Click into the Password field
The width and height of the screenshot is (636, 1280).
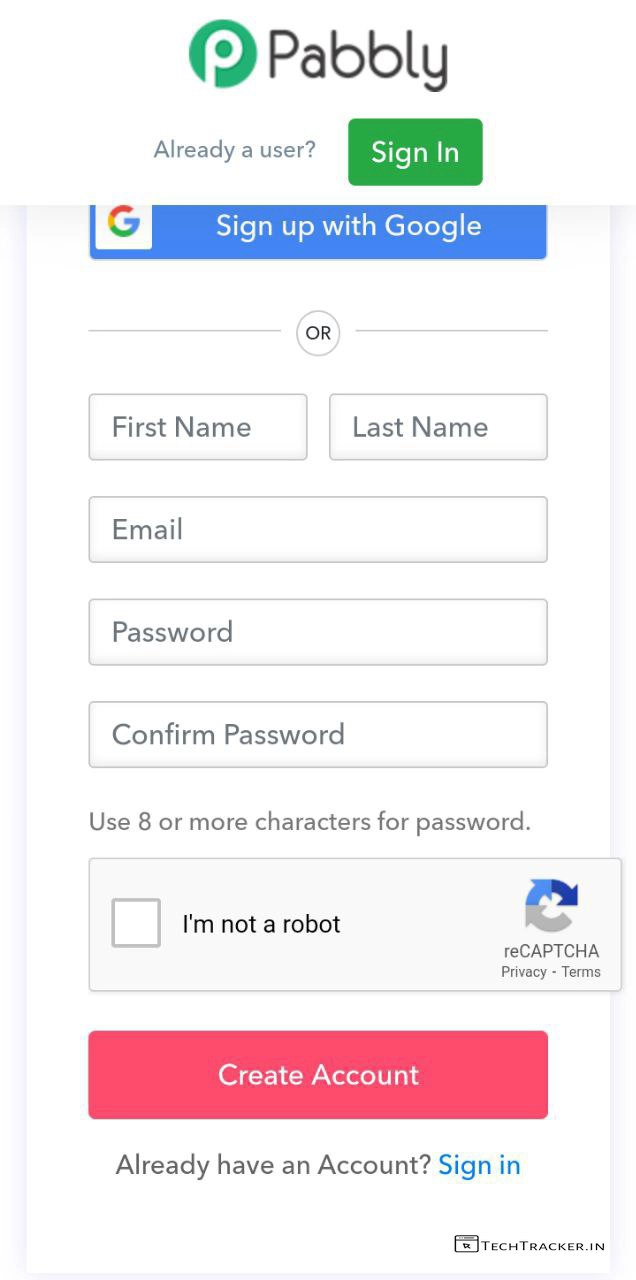point(318,632)
